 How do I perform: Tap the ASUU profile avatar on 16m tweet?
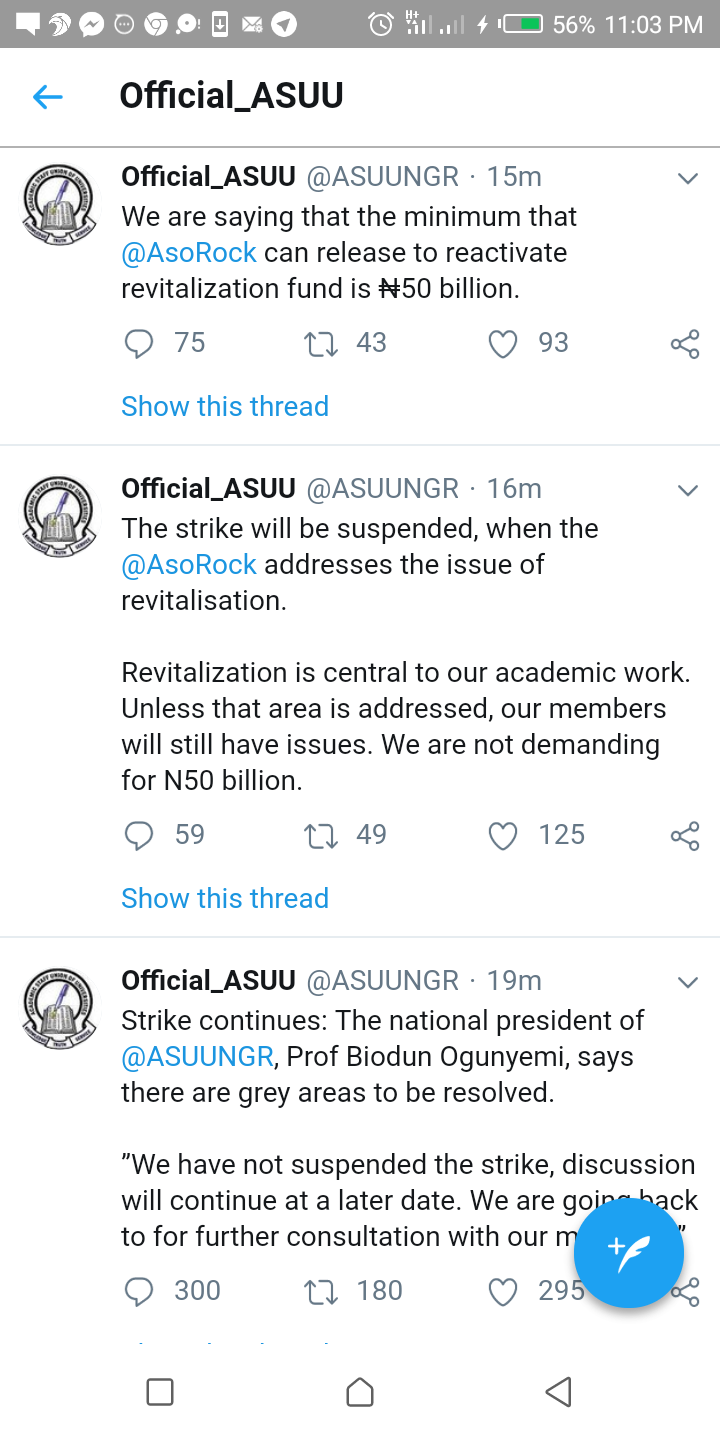pyautogui.click(x=59, y=516)
